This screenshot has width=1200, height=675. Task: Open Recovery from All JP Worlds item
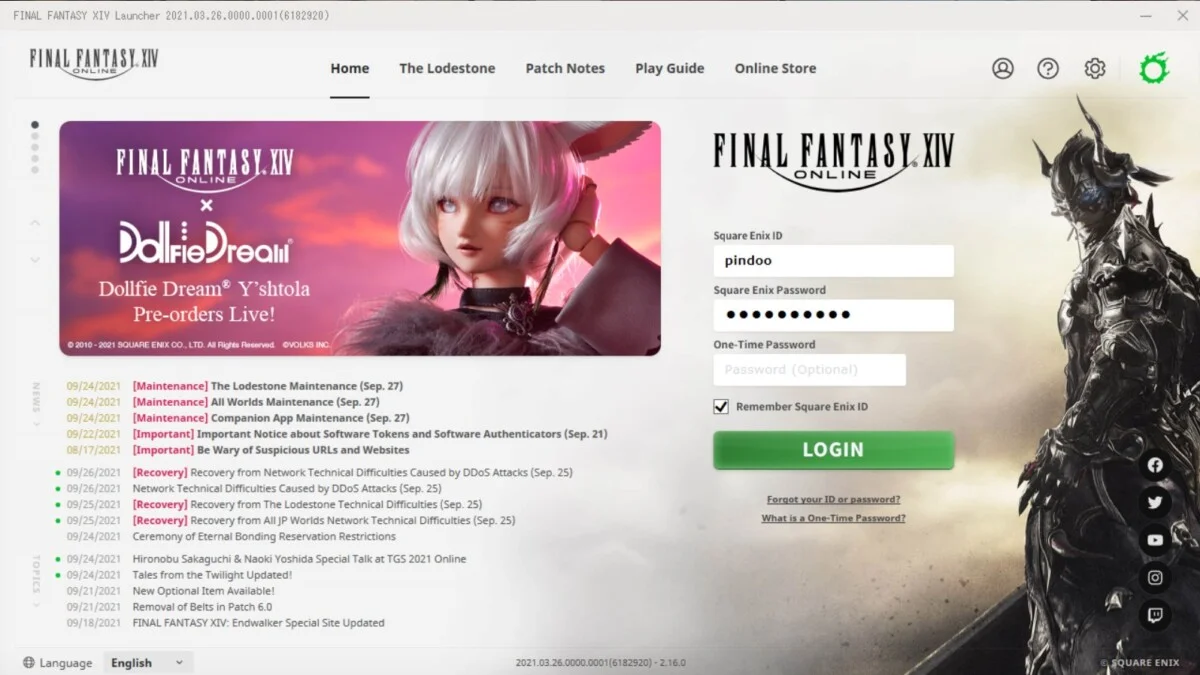(324, 520)
